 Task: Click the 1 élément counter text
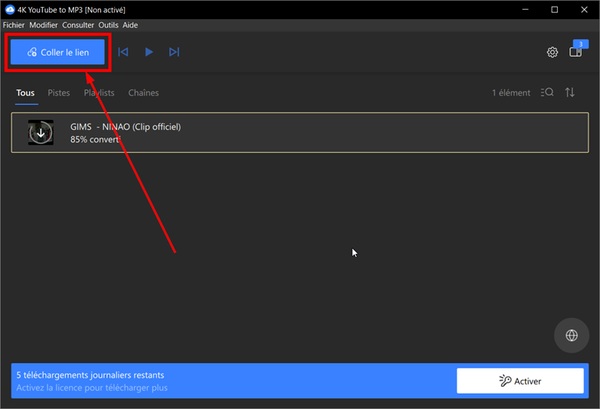[x=511, y=93]
